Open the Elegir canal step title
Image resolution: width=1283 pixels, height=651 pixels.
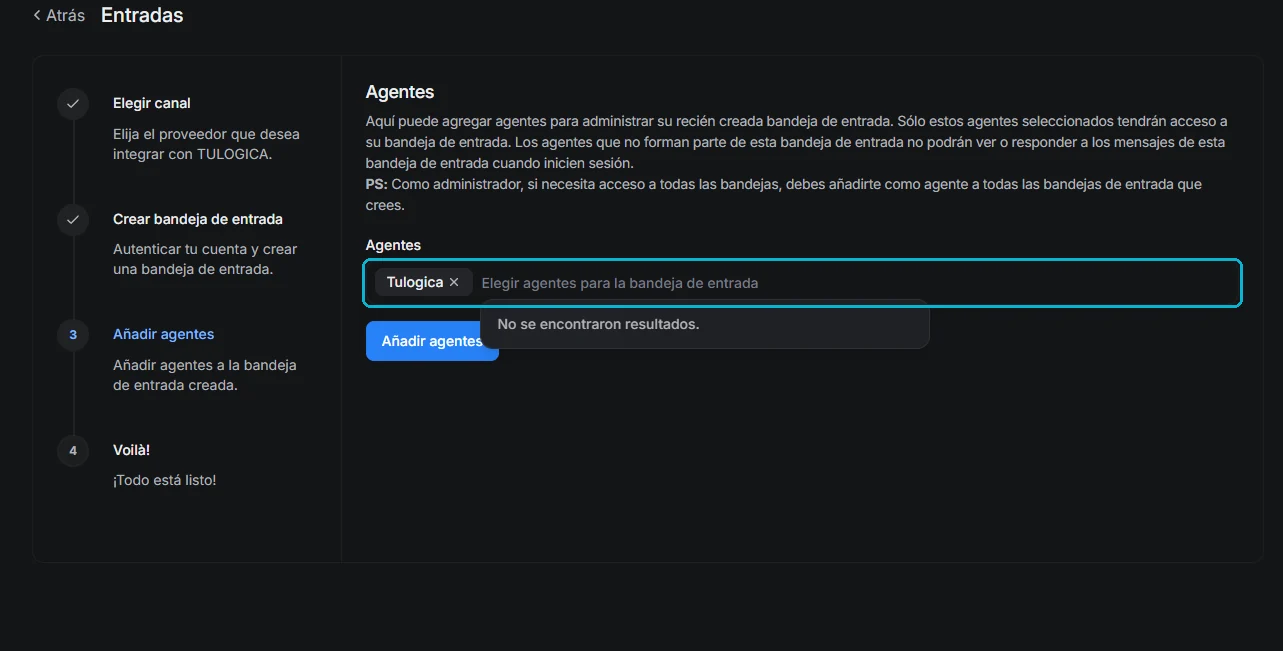click(152, 103)
